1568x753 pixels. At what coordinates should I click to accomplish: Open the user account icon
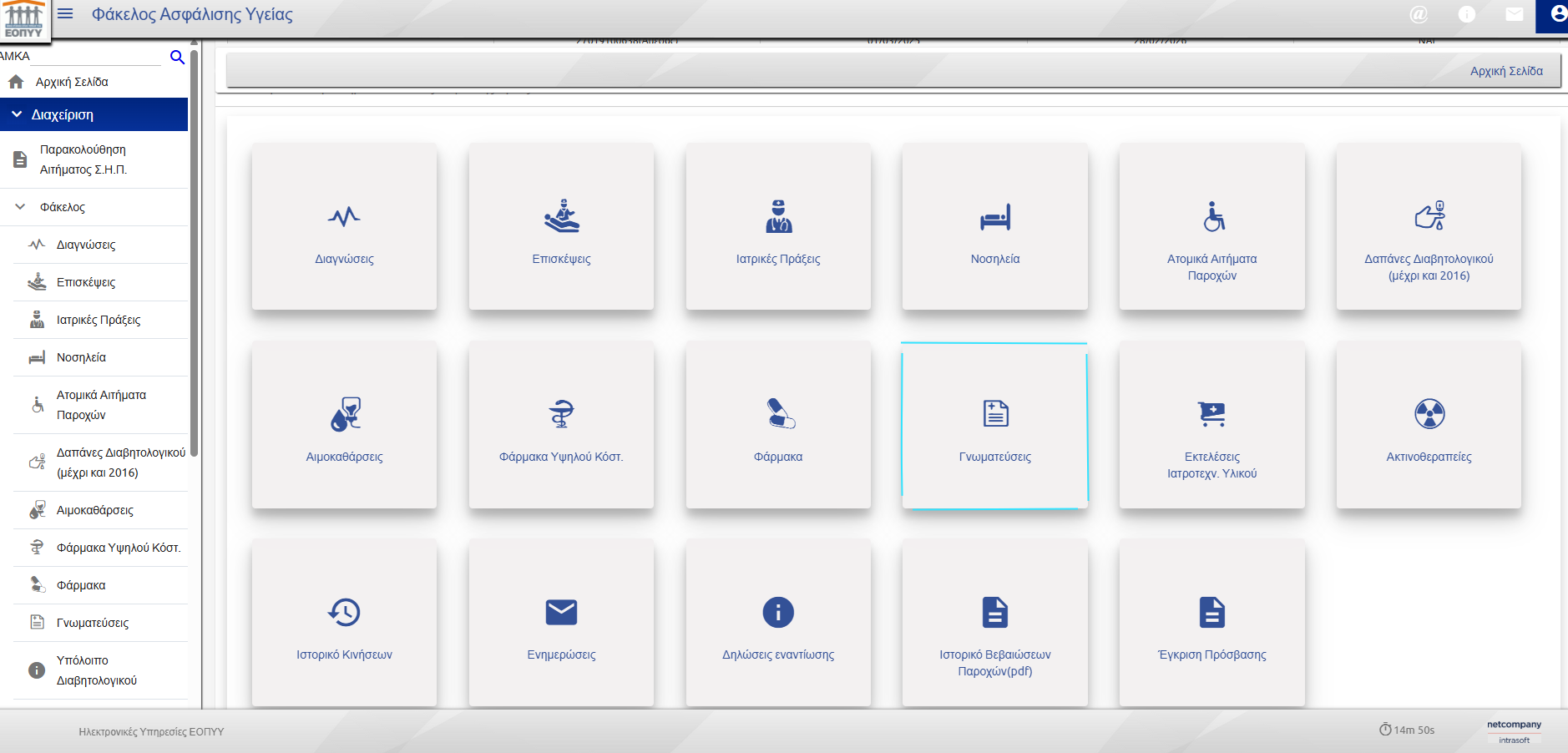(x=1558, y=14)
